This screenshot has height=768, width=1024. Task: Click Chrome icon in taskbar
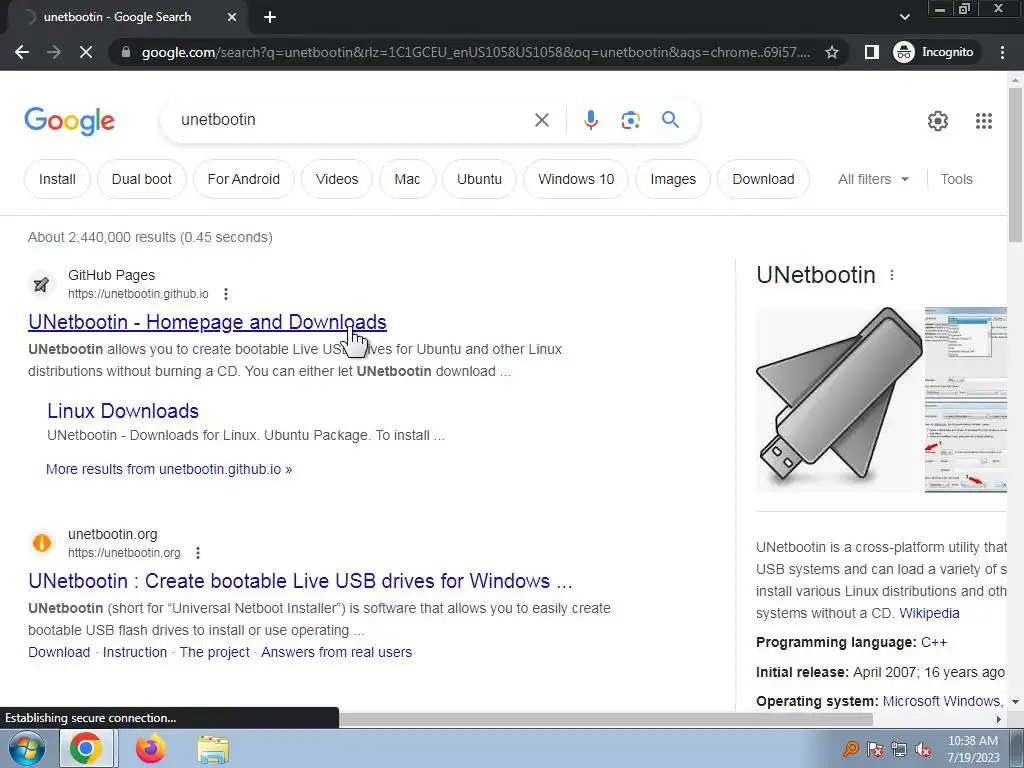pos(86,748)
